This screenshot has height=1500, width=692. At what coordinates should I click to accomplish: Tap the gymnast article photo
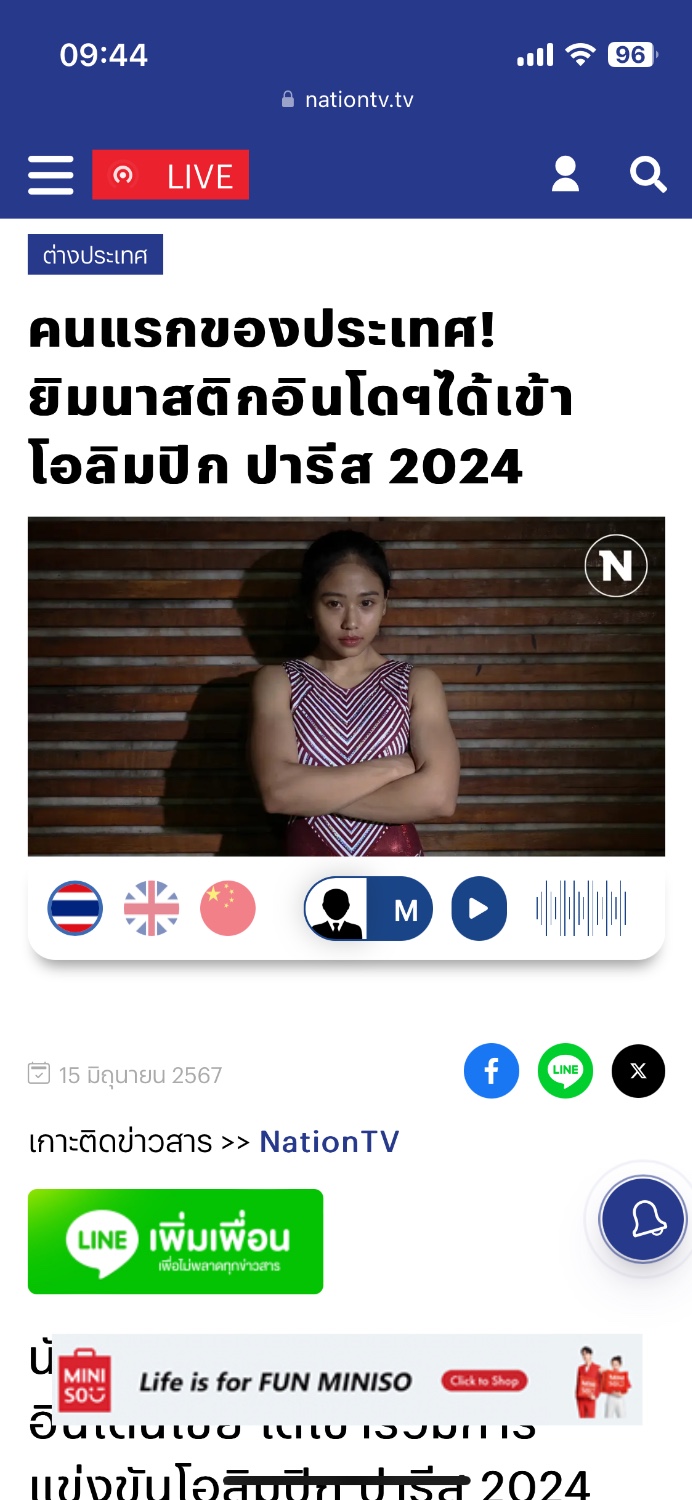coord(346,686)
